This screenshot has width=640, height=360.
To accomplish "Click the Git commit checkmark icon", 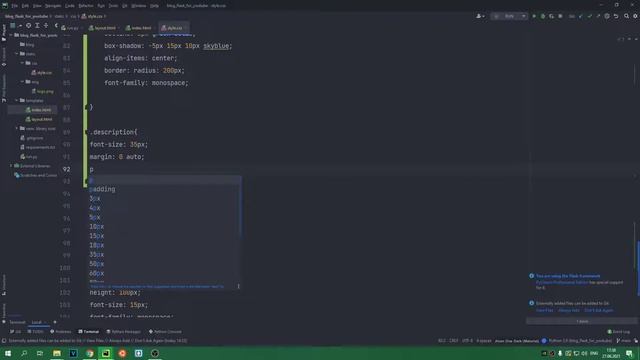I will pos(589,16).
